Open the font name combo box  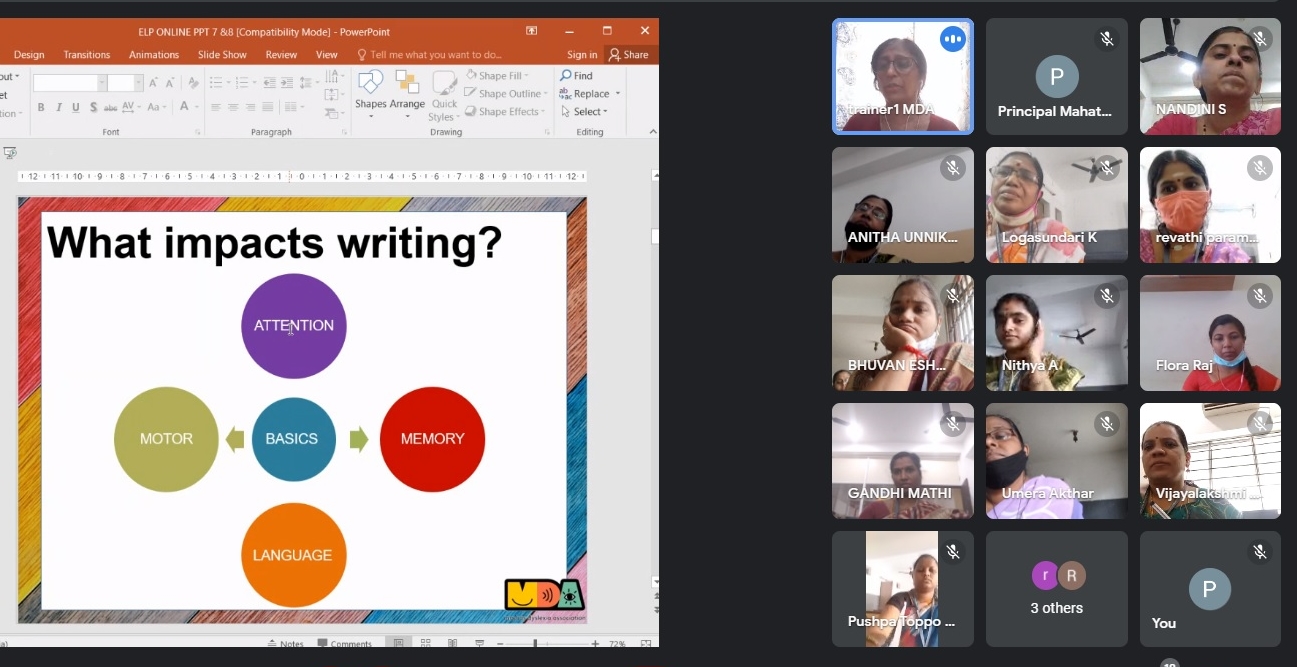coord(69,83)
